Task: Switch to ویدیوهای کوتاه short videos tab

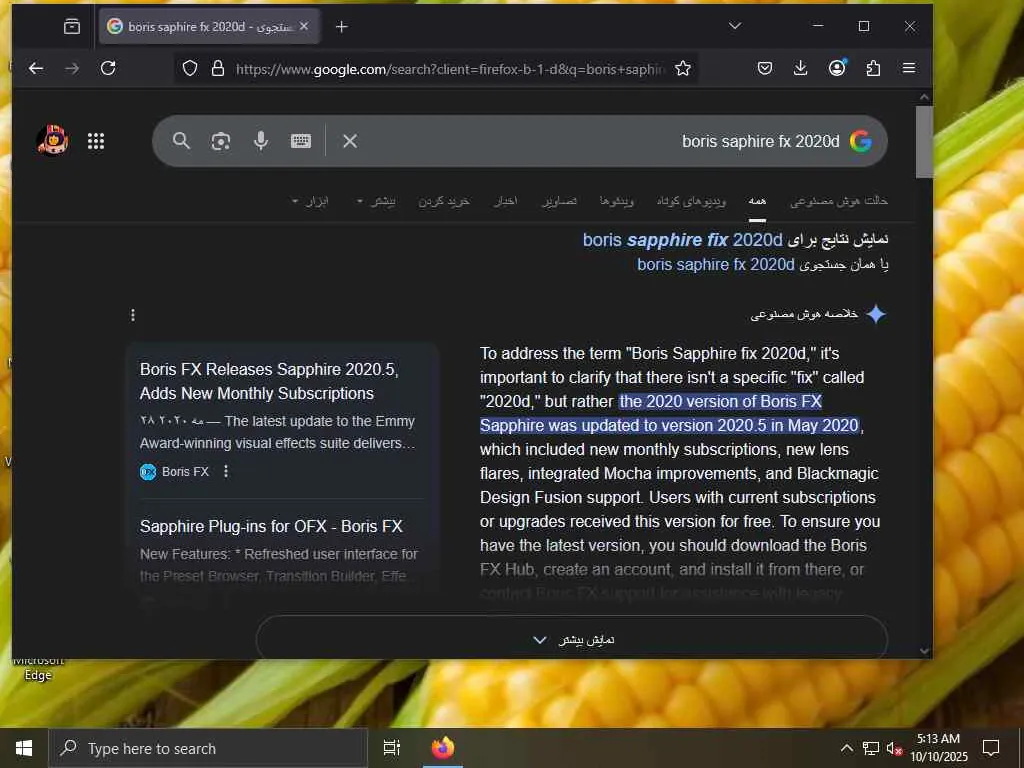Action: [692, 201]
